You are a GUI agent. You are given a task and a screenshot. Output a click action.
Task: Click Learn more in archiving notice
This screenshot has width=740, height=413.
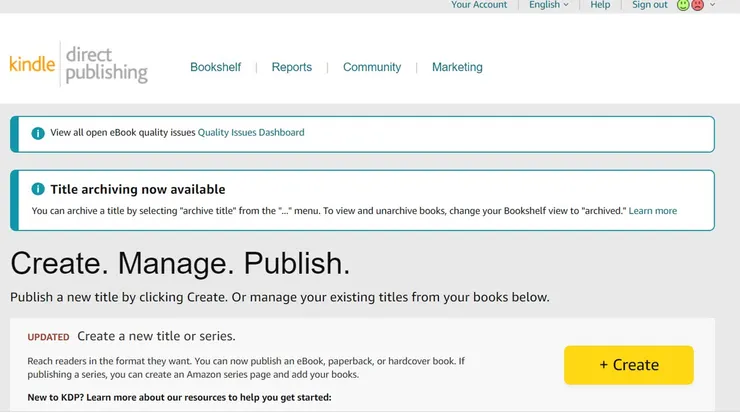(x=653, y=211)
